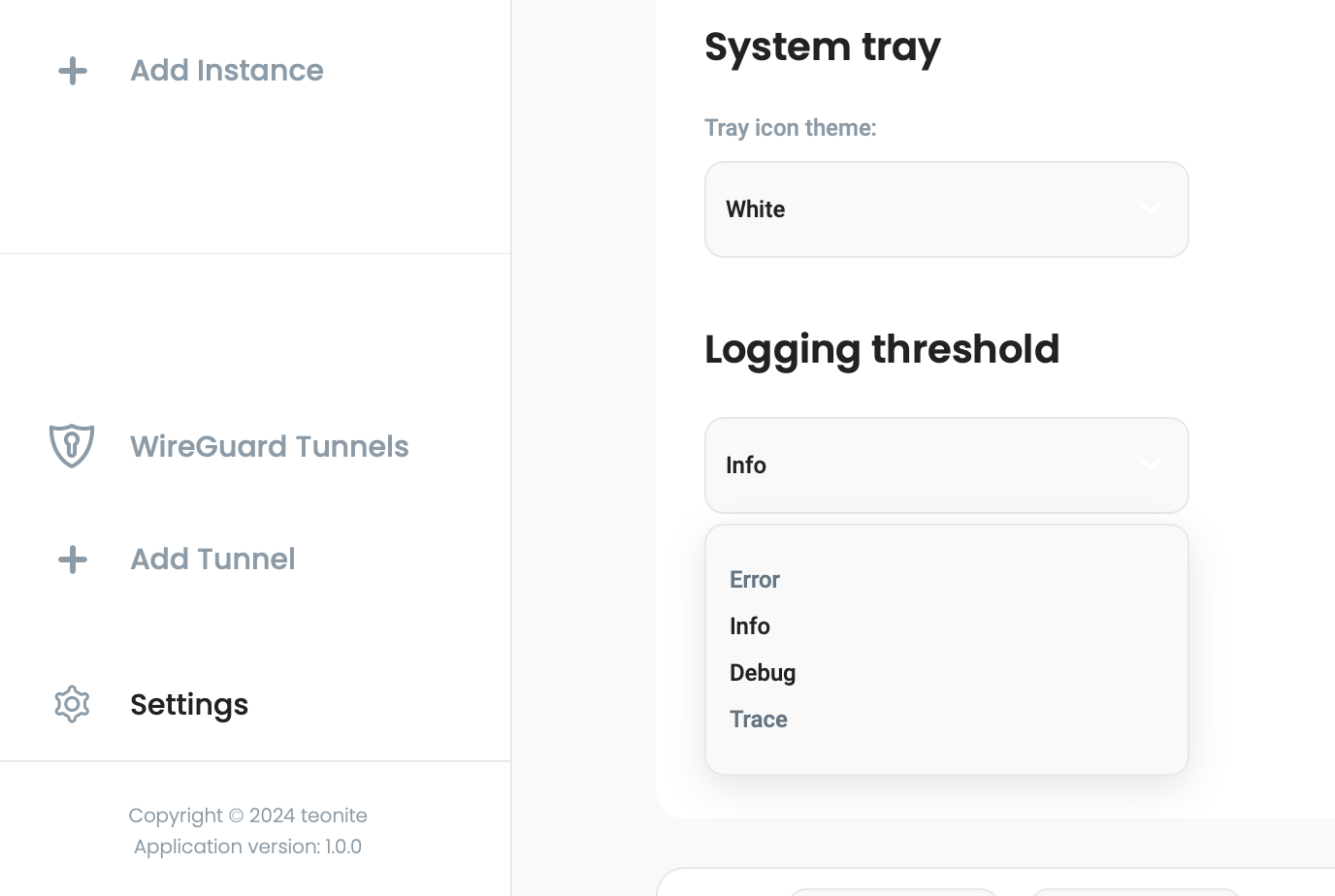
Task: Click the Logging threshold section heading
Action: coord(882,349)
